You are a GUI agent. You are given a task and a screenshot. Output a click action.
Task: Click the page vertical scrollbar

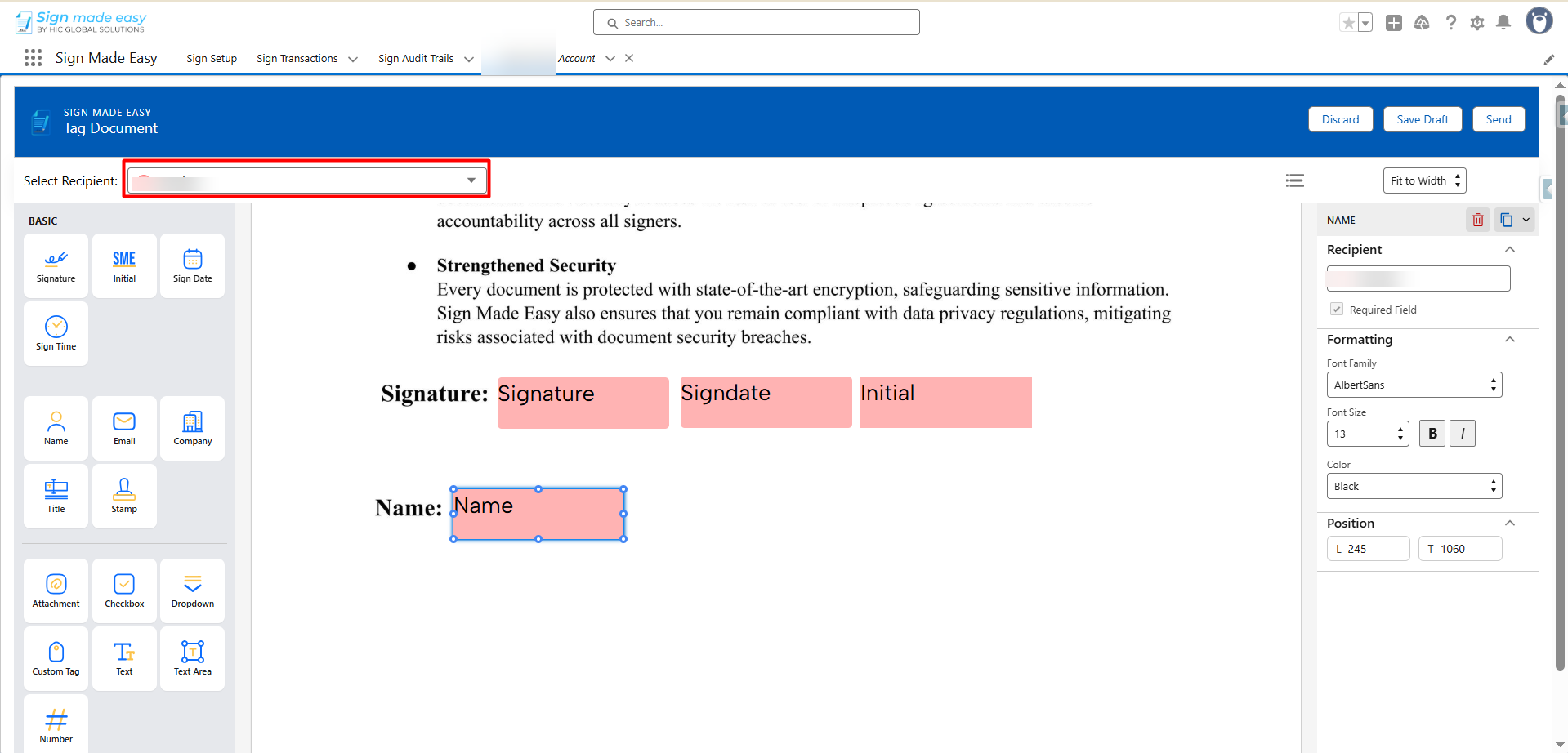click(x=1561, y=384)
